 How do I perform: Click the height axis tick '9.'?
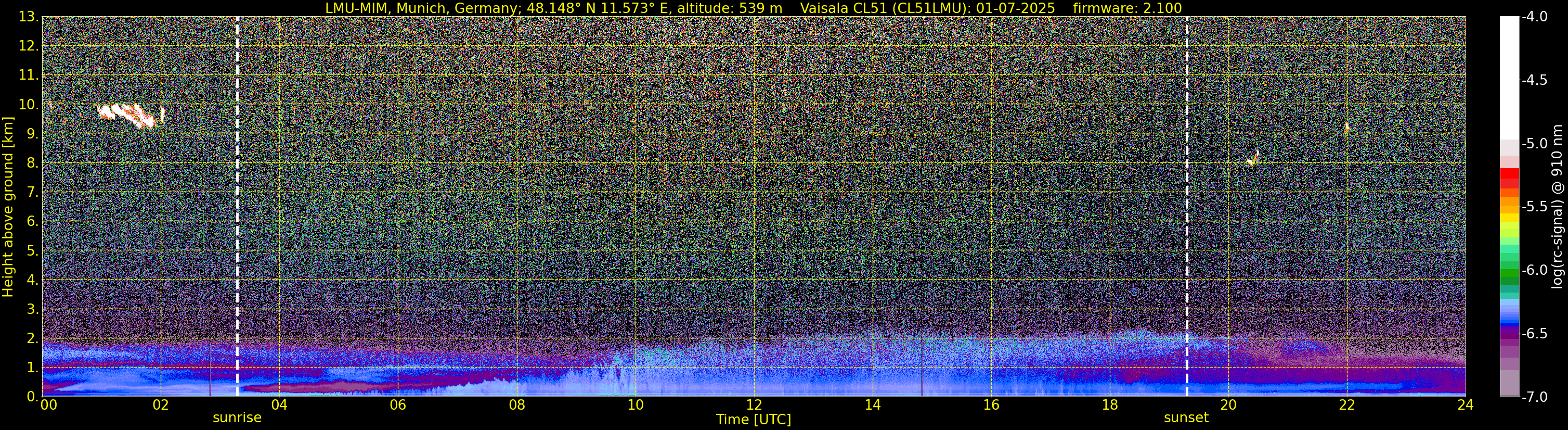[32, 134]
